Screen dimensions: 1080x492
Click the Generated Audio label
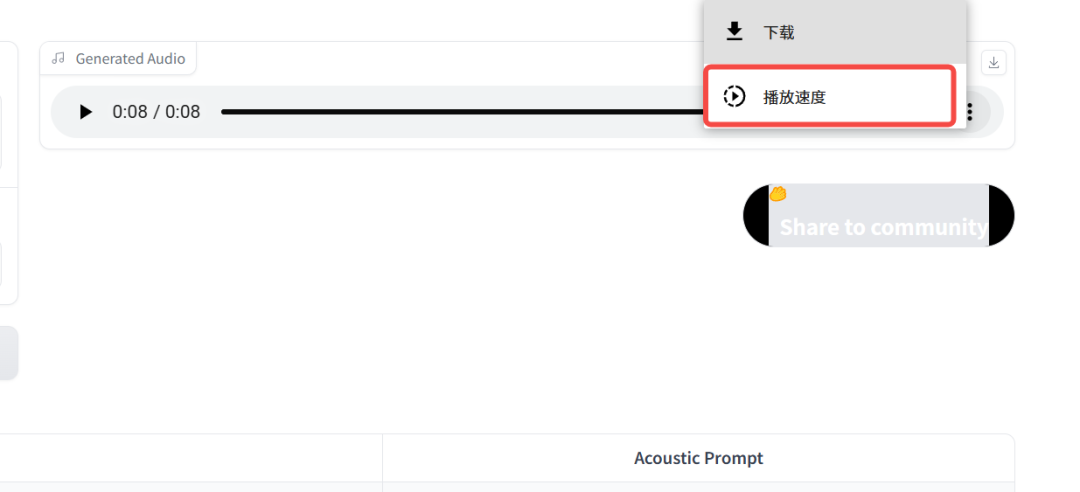click(x=130, y=59)
